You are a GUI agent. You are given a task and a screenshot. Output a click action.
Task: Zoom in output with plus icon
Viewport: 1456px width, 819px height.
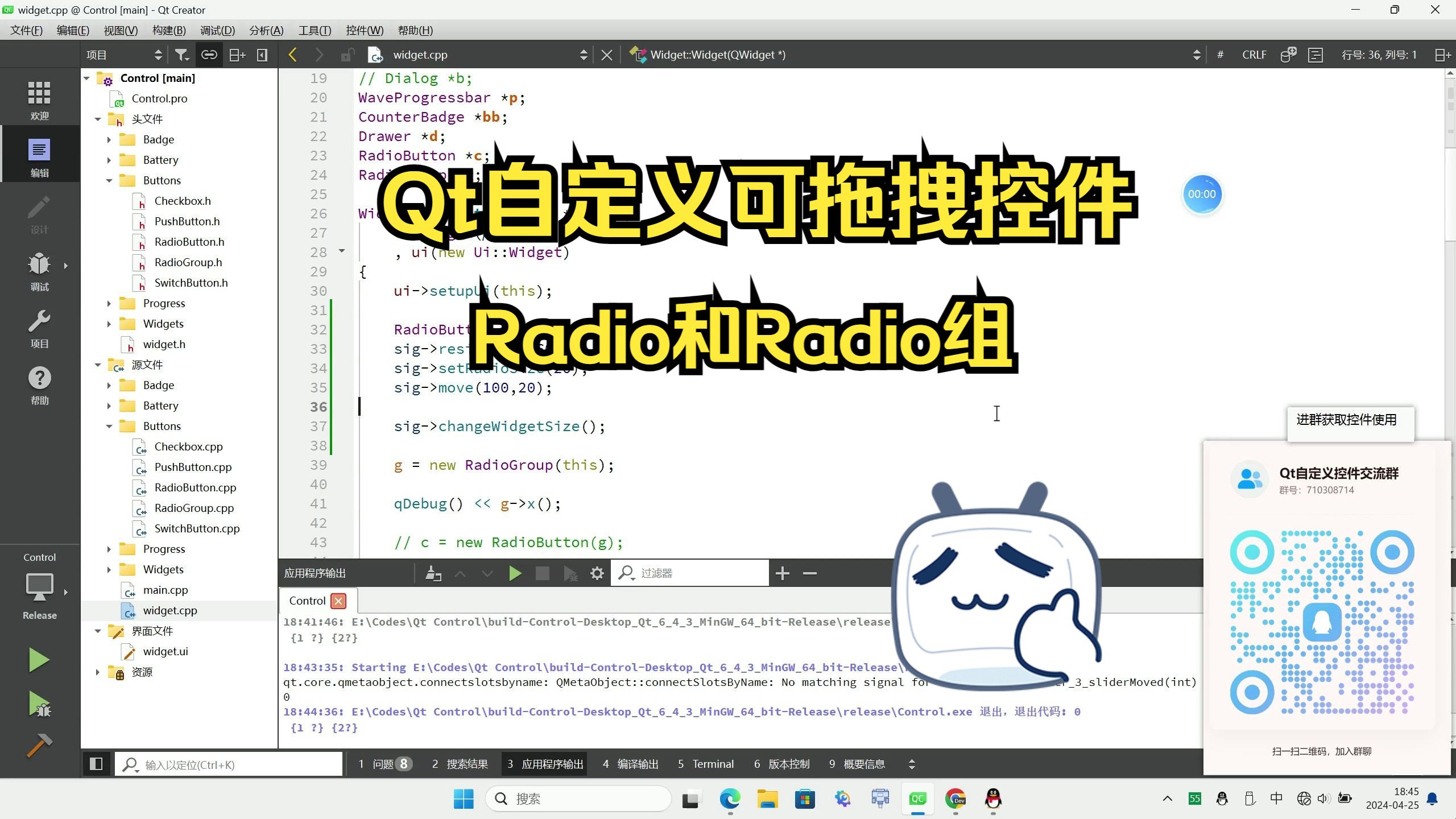point(783,573)
